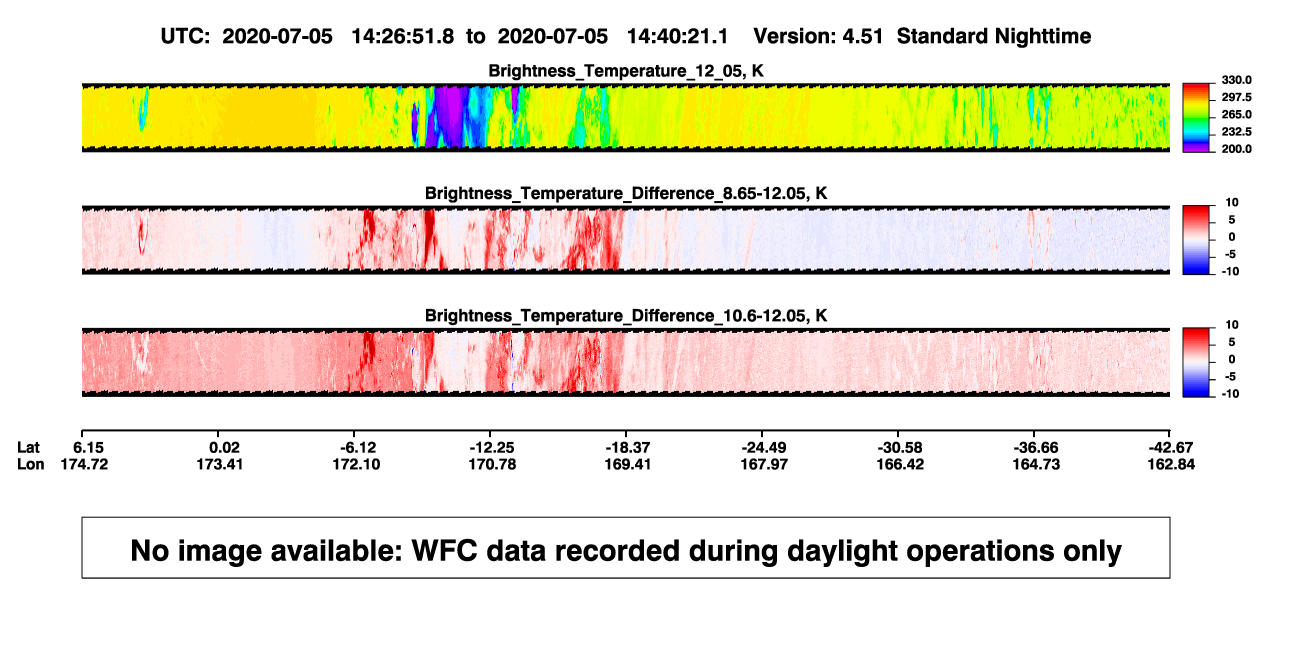This screenshot has height=667, width=1300.
Task: Click longitude value 164.73
Action: (1036, 464)
